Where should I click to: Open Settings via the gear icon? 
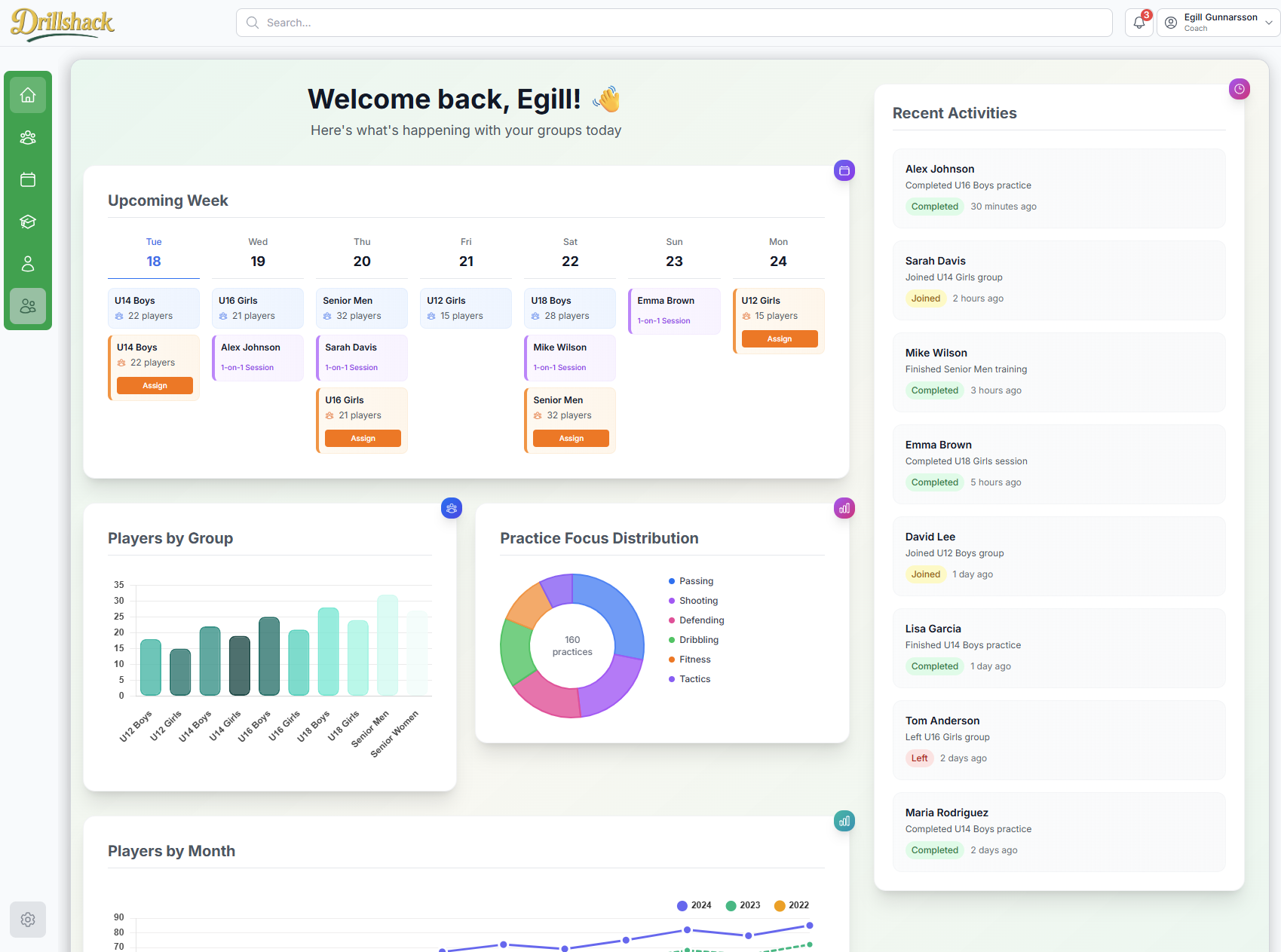coord(27,920)
